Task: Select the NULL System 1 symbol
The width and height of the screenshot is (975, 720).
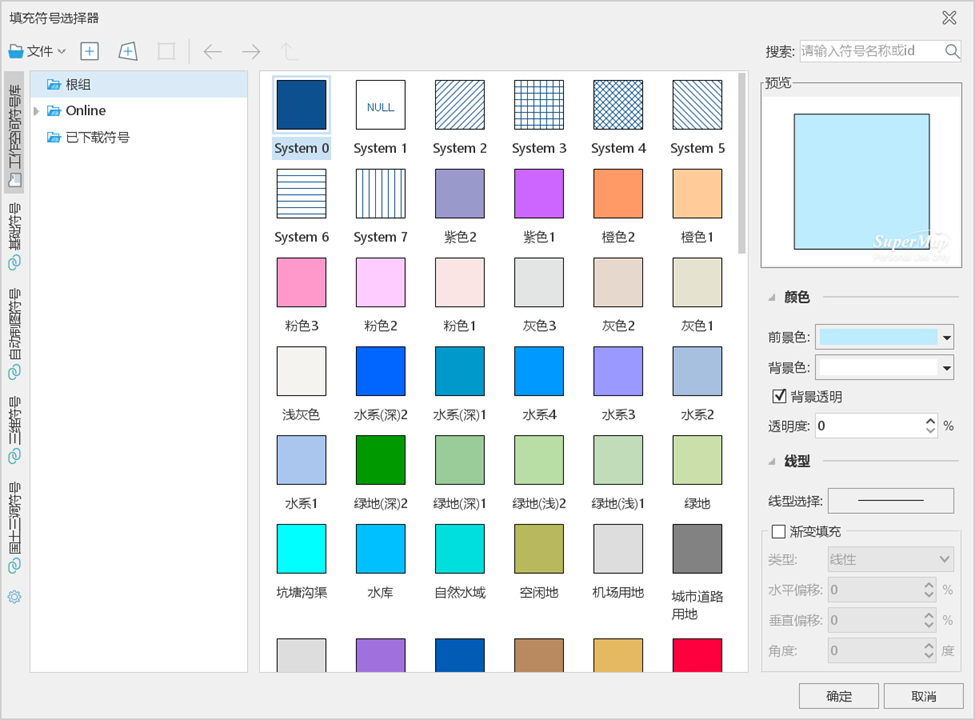Action: [380, 105]
